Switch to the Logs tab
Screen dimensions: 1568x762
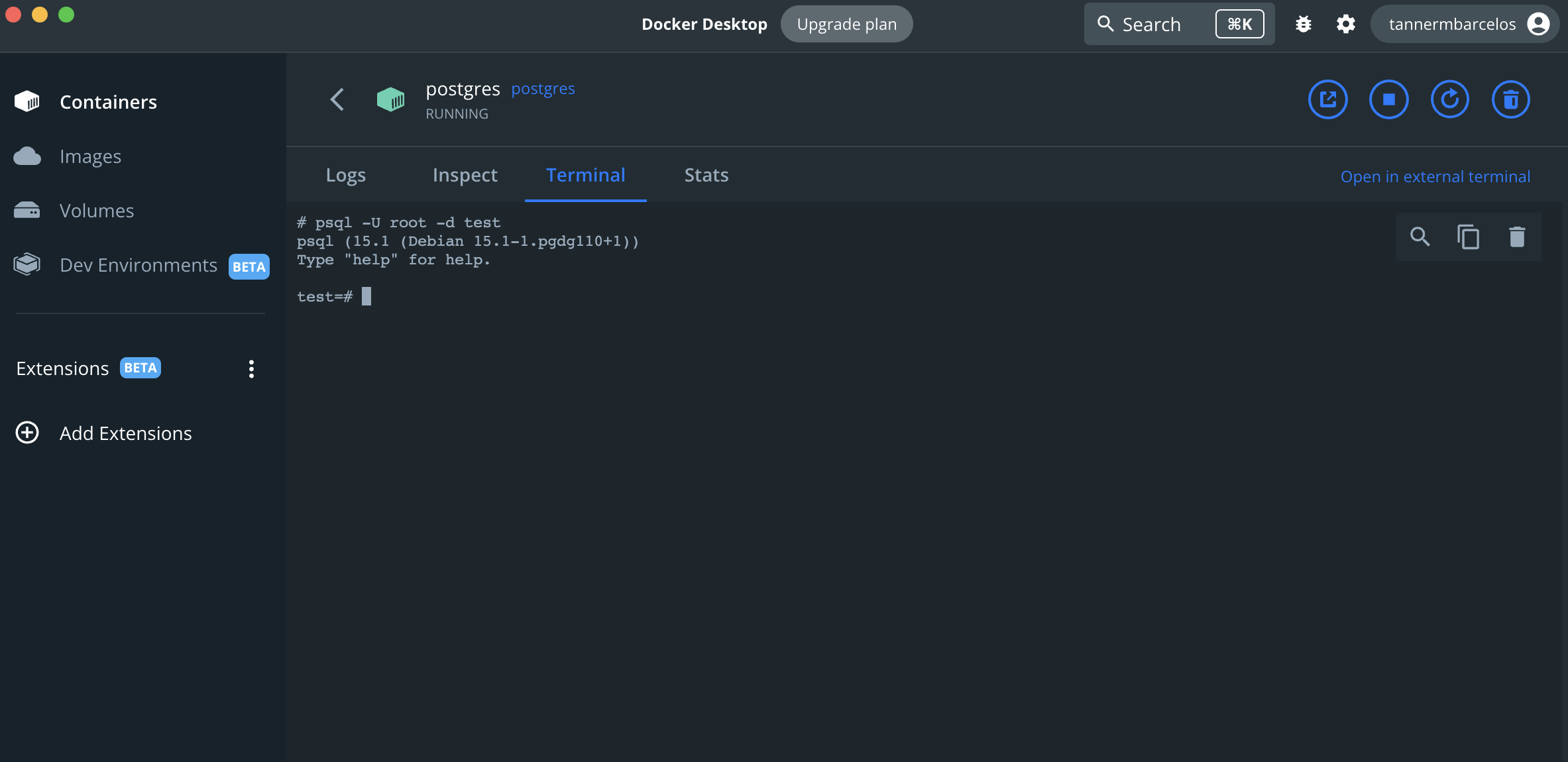(345, 175)
